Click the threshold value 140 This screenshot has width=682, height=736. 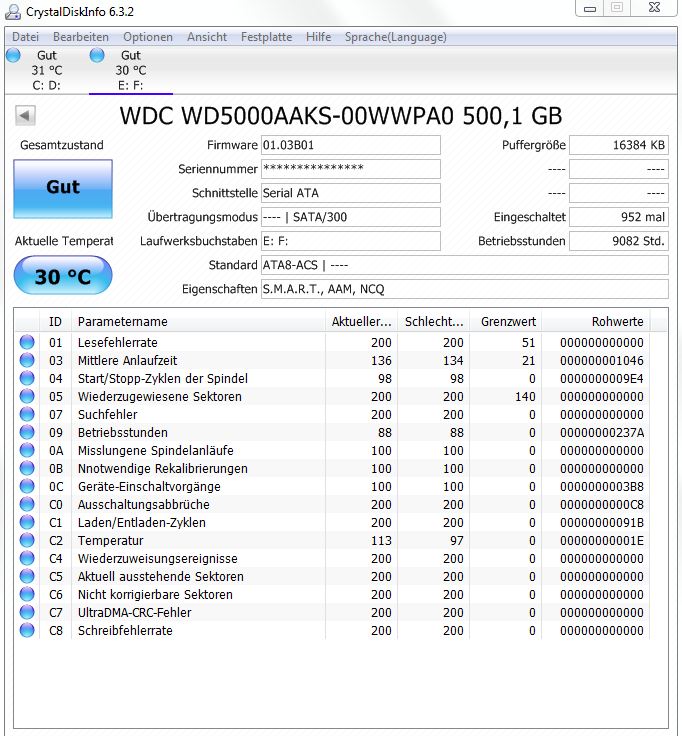(525, 397)
